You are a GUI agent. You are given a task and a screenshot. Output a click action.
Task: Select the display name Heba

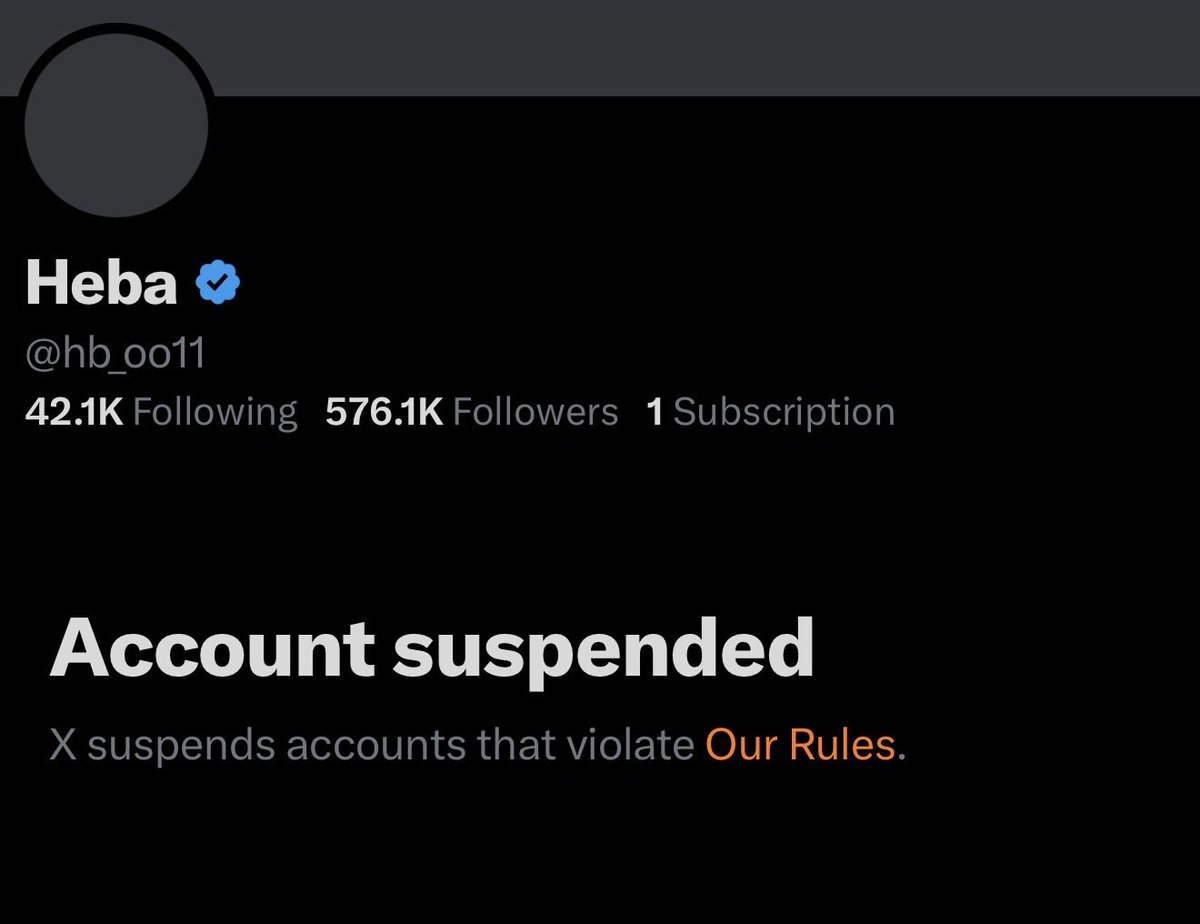tap(101, 284)
